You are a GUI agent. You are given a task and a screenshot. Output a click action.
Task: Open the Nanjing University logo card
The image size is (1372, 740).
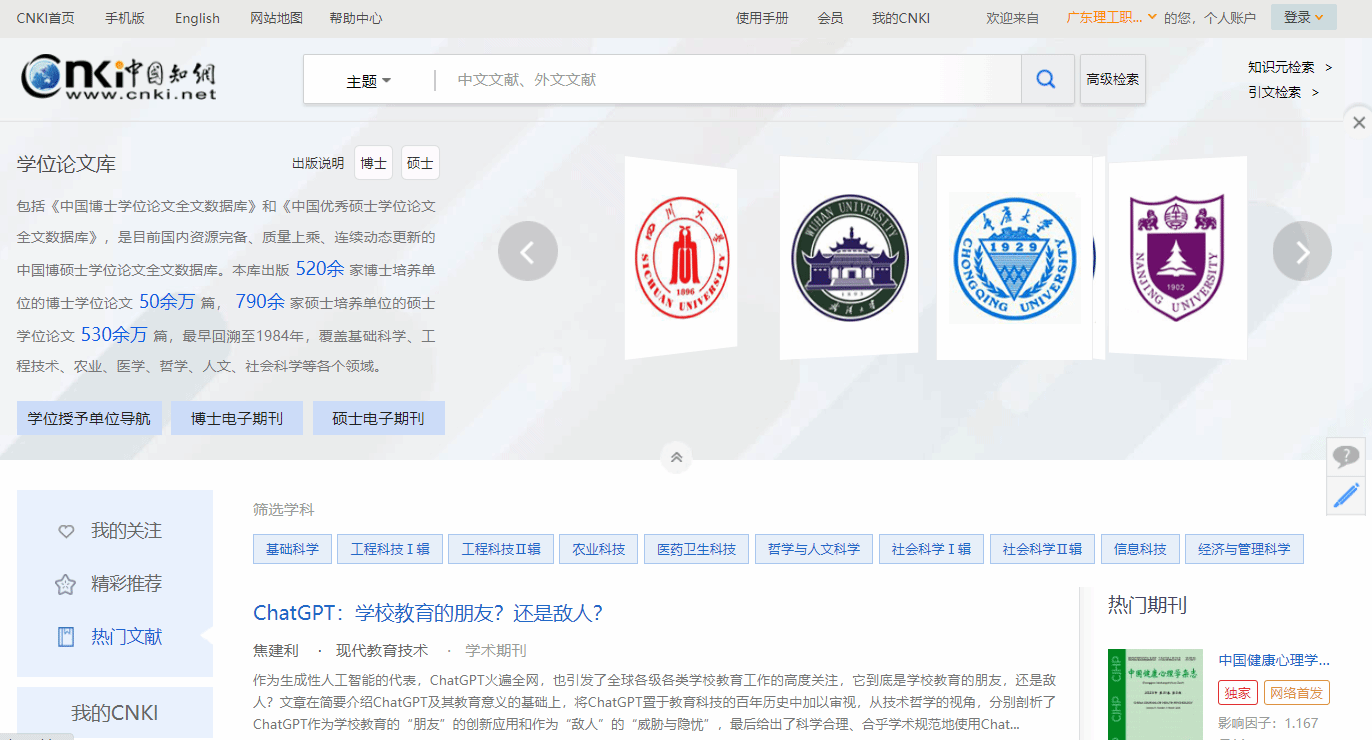(x=1177, y=258)
